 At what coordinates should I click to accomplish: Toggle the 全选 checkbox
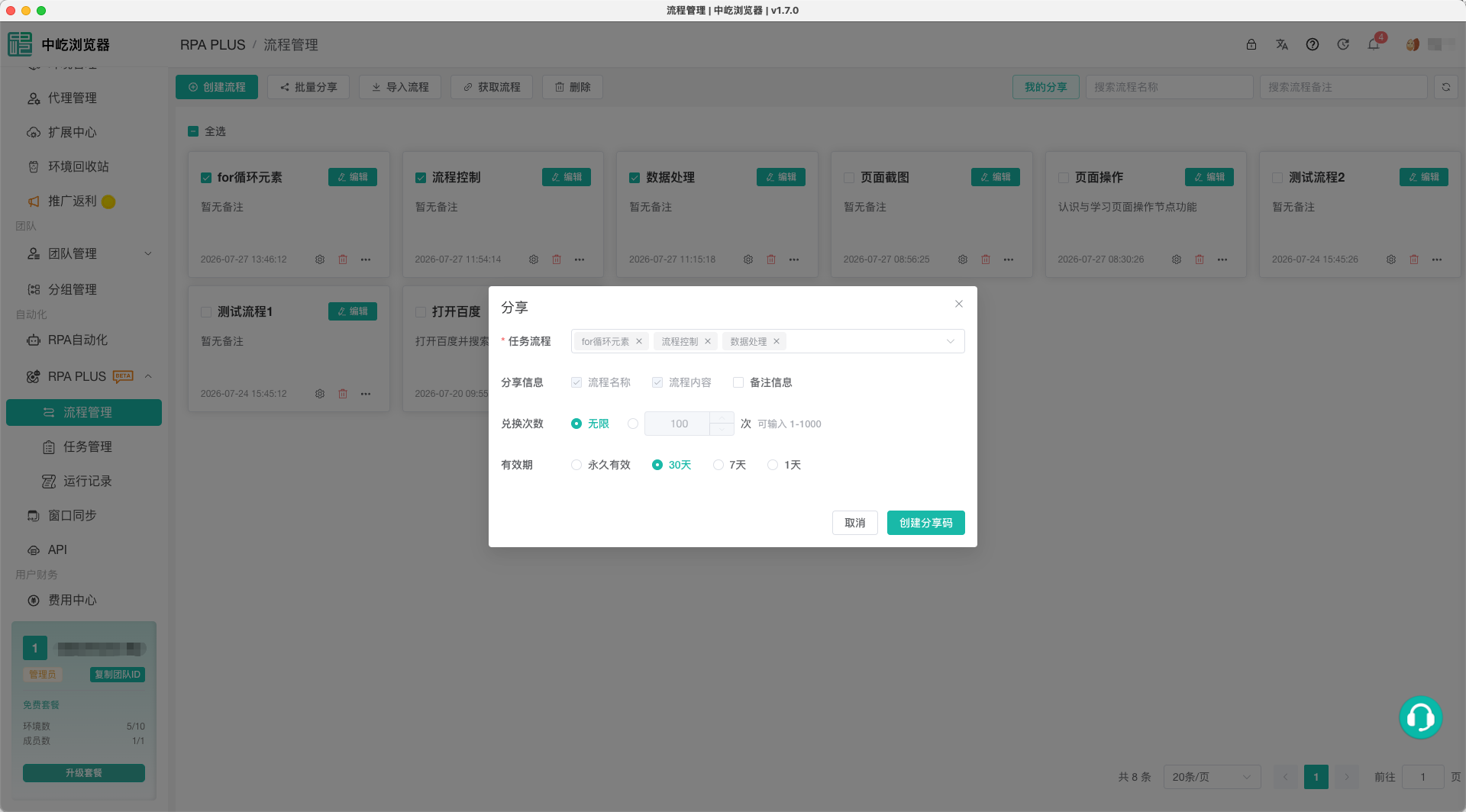[x=193, y=131]
